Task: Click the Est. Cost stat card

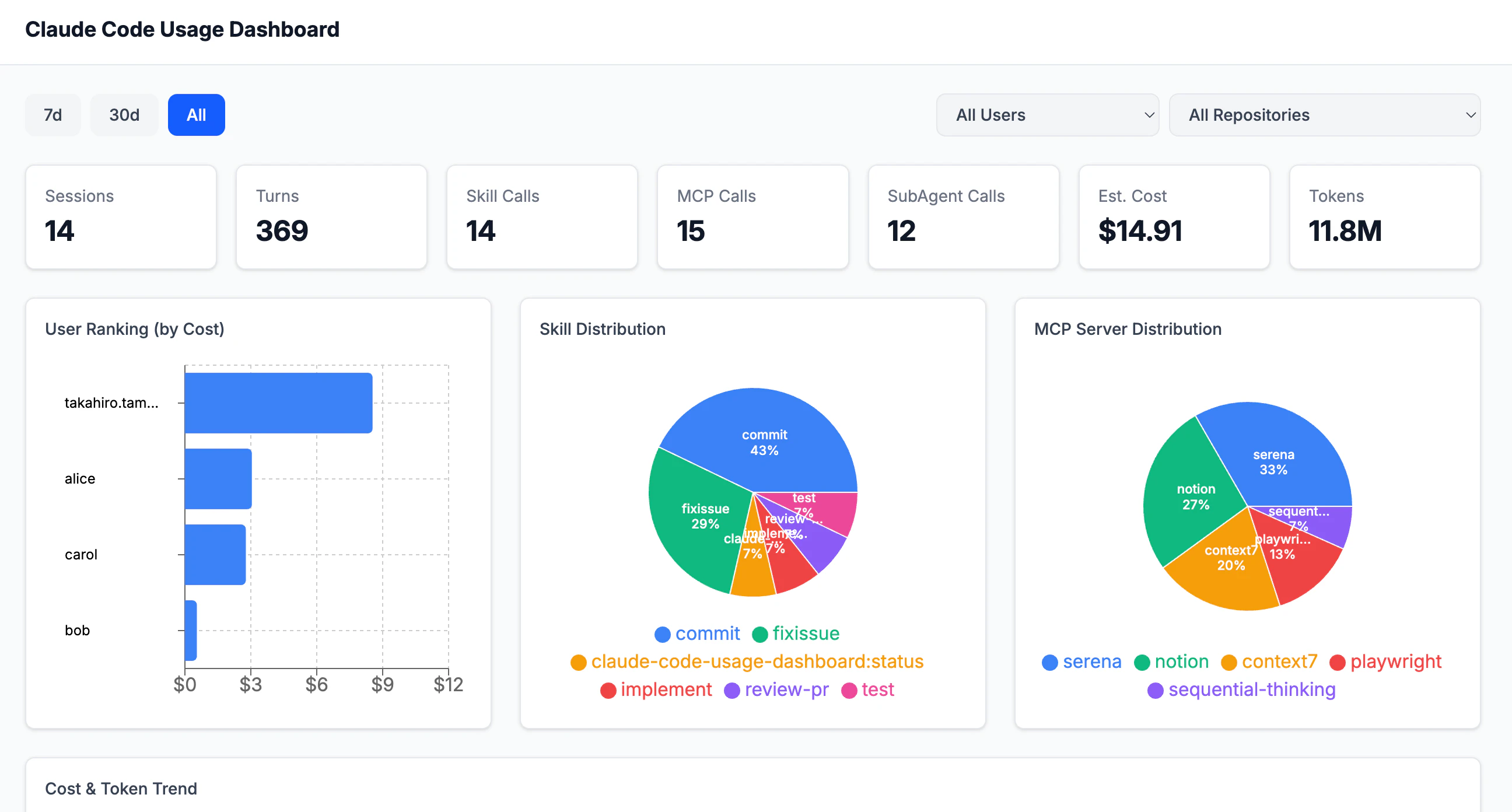Action: click(x=1174, y=217)
